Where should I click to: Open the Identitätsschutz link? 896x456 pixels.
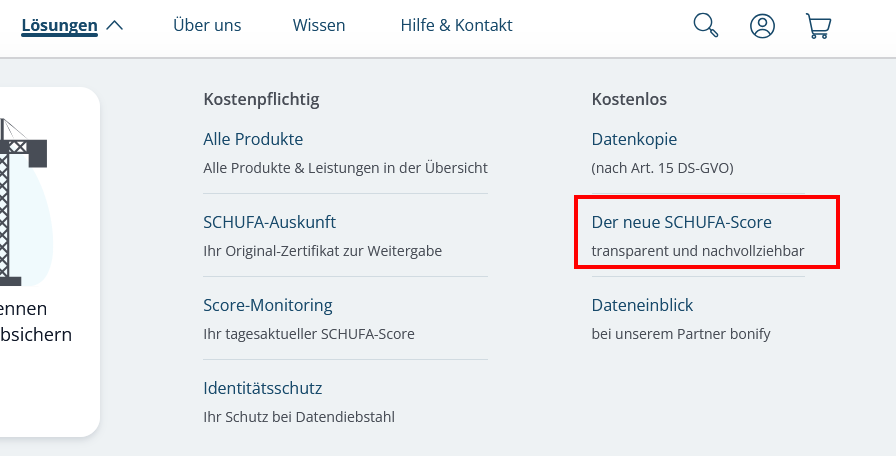263,388
